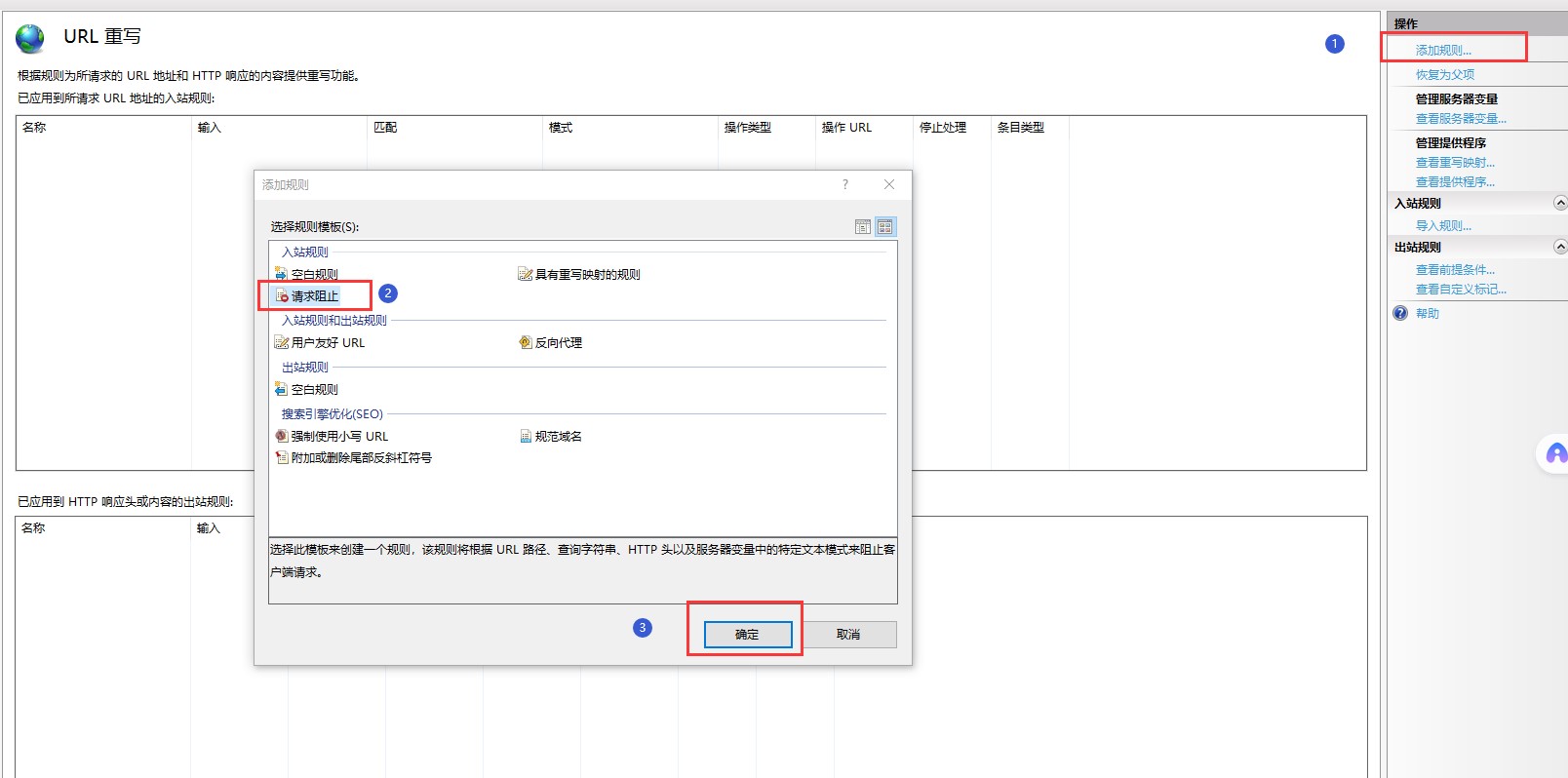Open 添加规则... in actions pane
1568x778 pixels.
[1443, 50]
